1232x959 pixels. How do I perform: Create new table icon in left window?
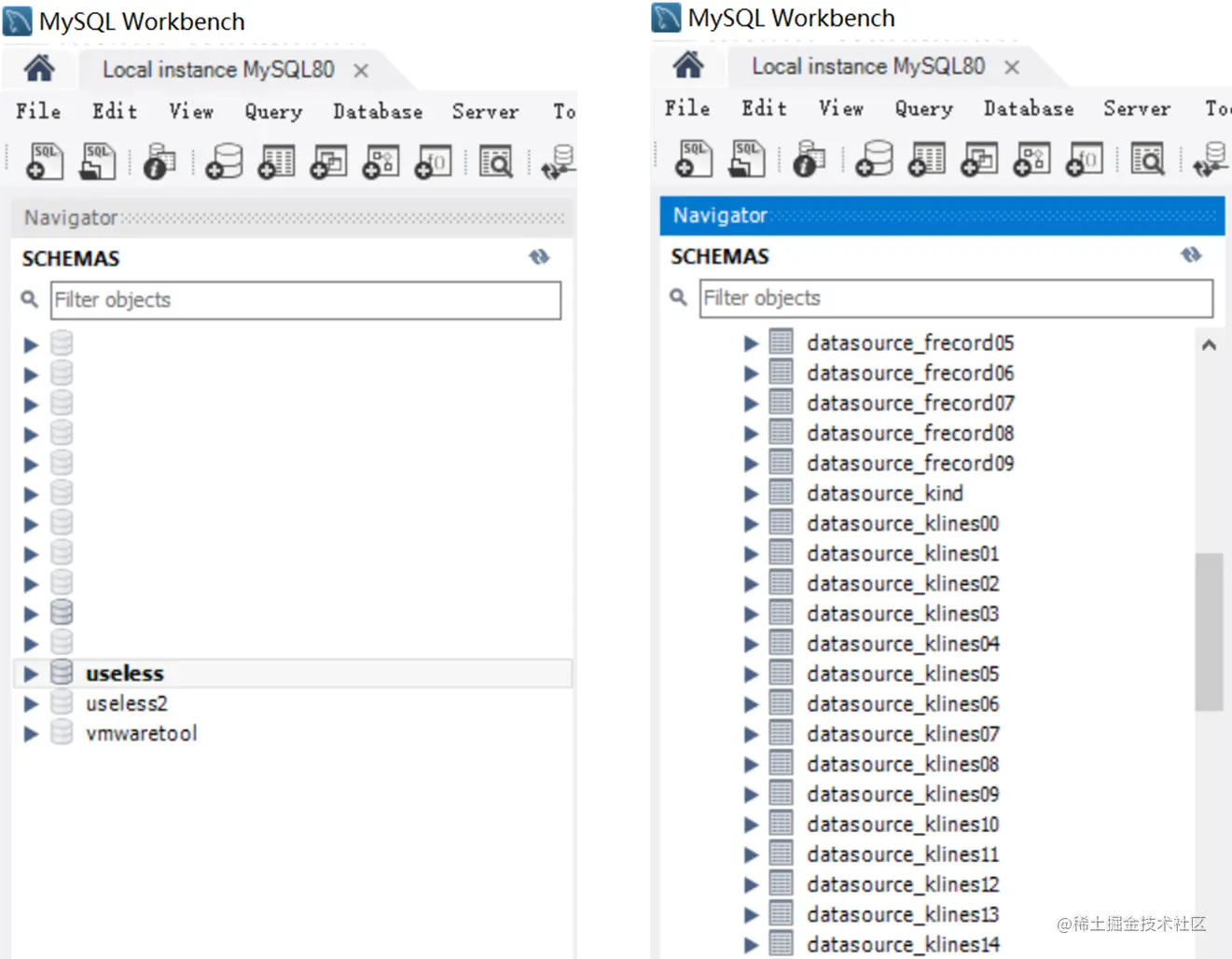point(277,160)
